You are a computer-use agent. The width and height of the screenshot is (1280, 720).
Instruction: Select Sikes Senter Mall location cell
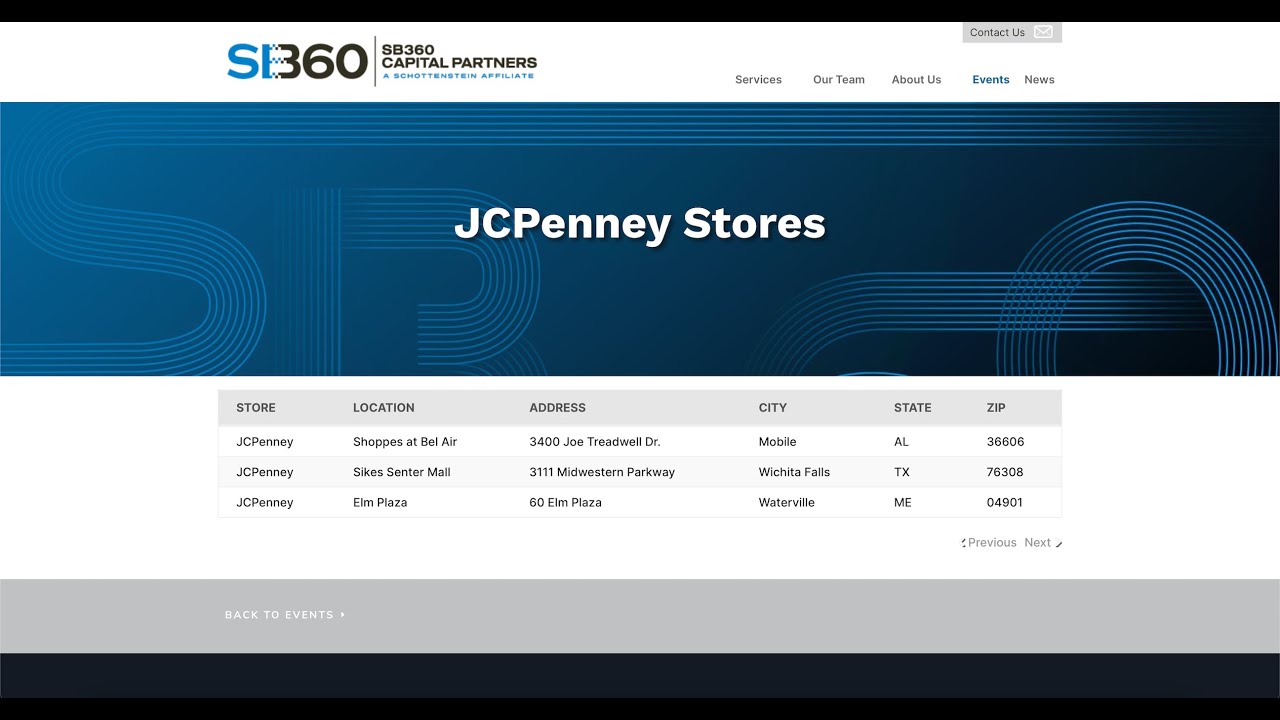pos(401,472)
